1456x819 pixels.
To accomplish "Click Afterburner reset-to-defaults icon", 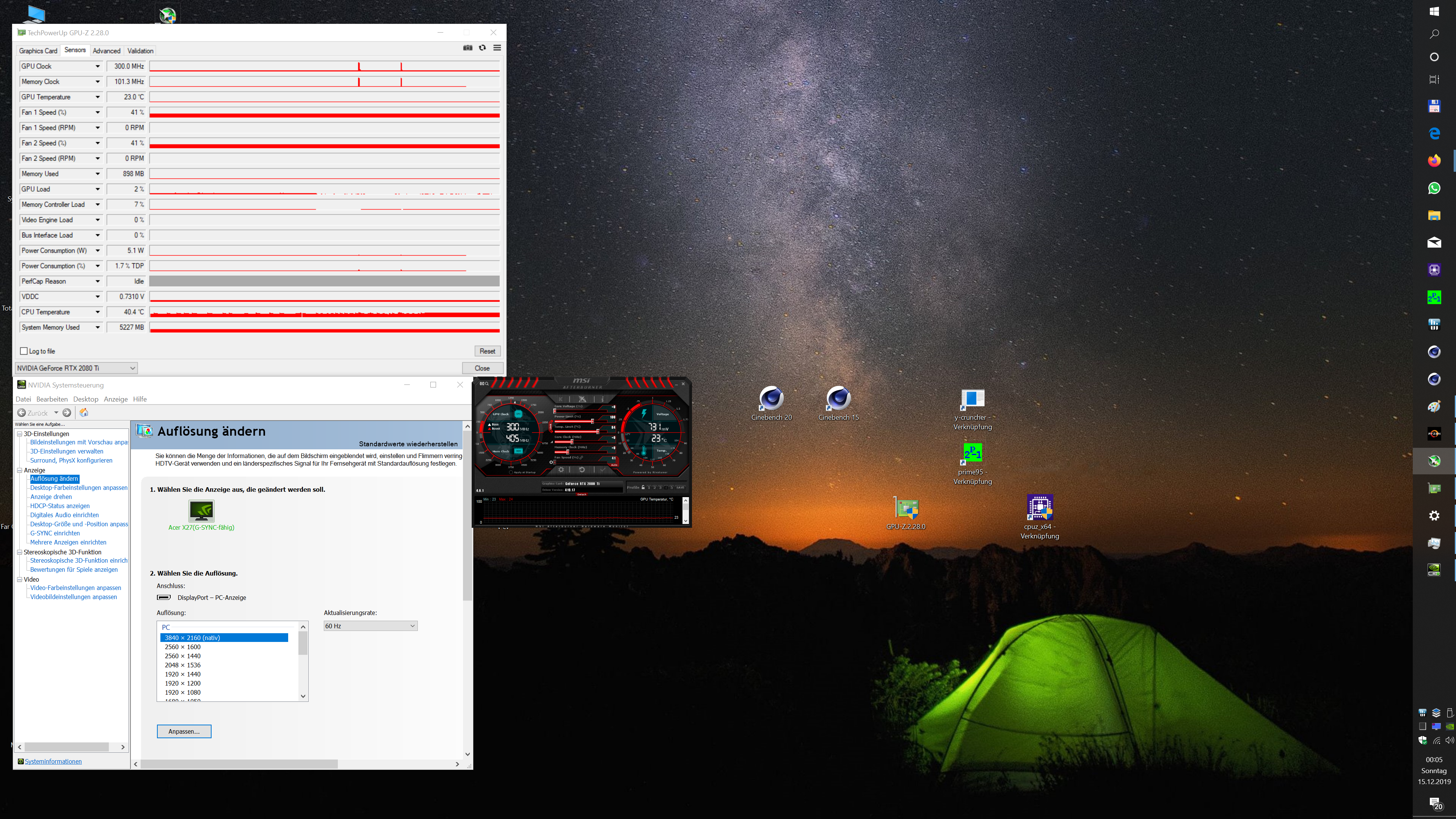I will pyautogui.click(x=582, y=470).
